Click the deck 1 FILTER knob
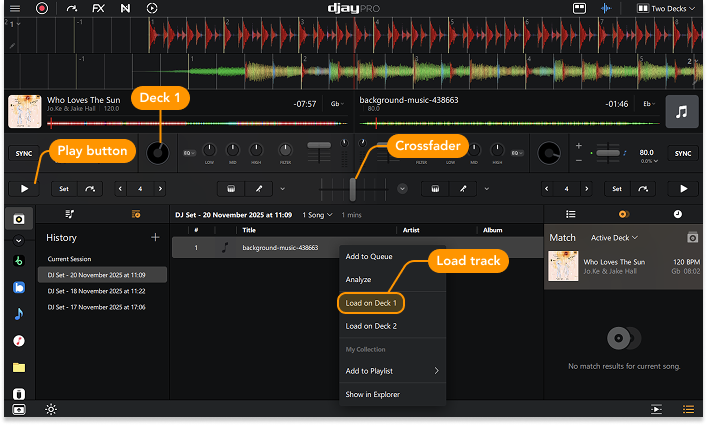Viewport: 707px width, 425px height. (285, 150)
